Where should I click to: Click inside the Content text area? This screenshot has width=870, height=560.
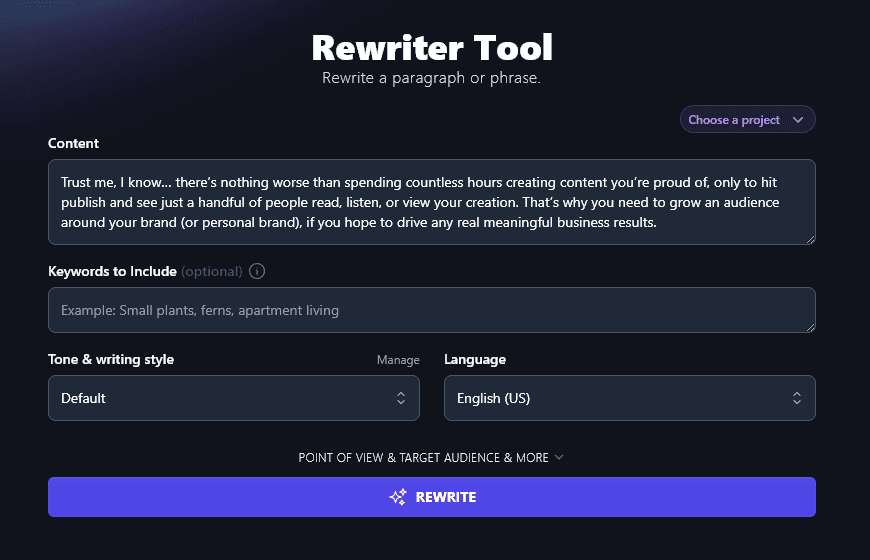pos(431,202)
